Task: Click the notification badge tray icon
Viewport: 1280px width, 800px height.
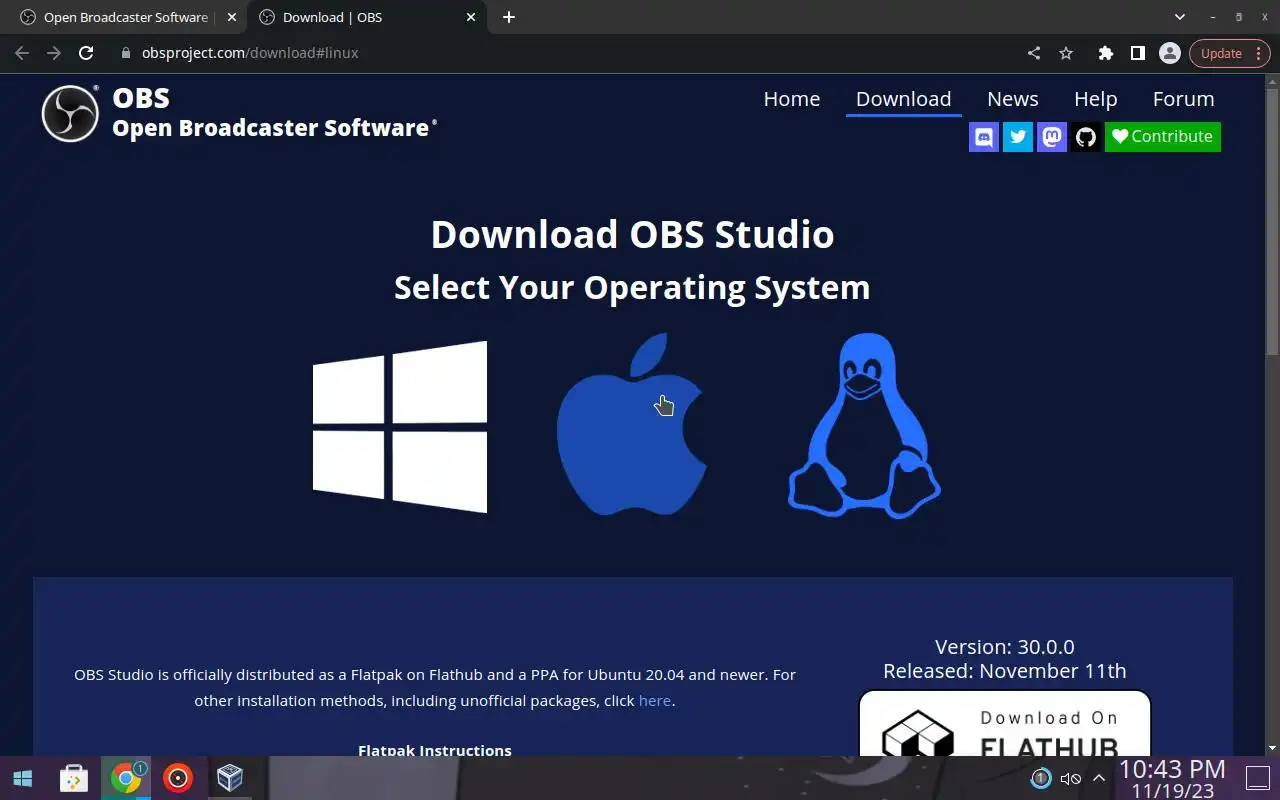Action: tap(1041, 778)
